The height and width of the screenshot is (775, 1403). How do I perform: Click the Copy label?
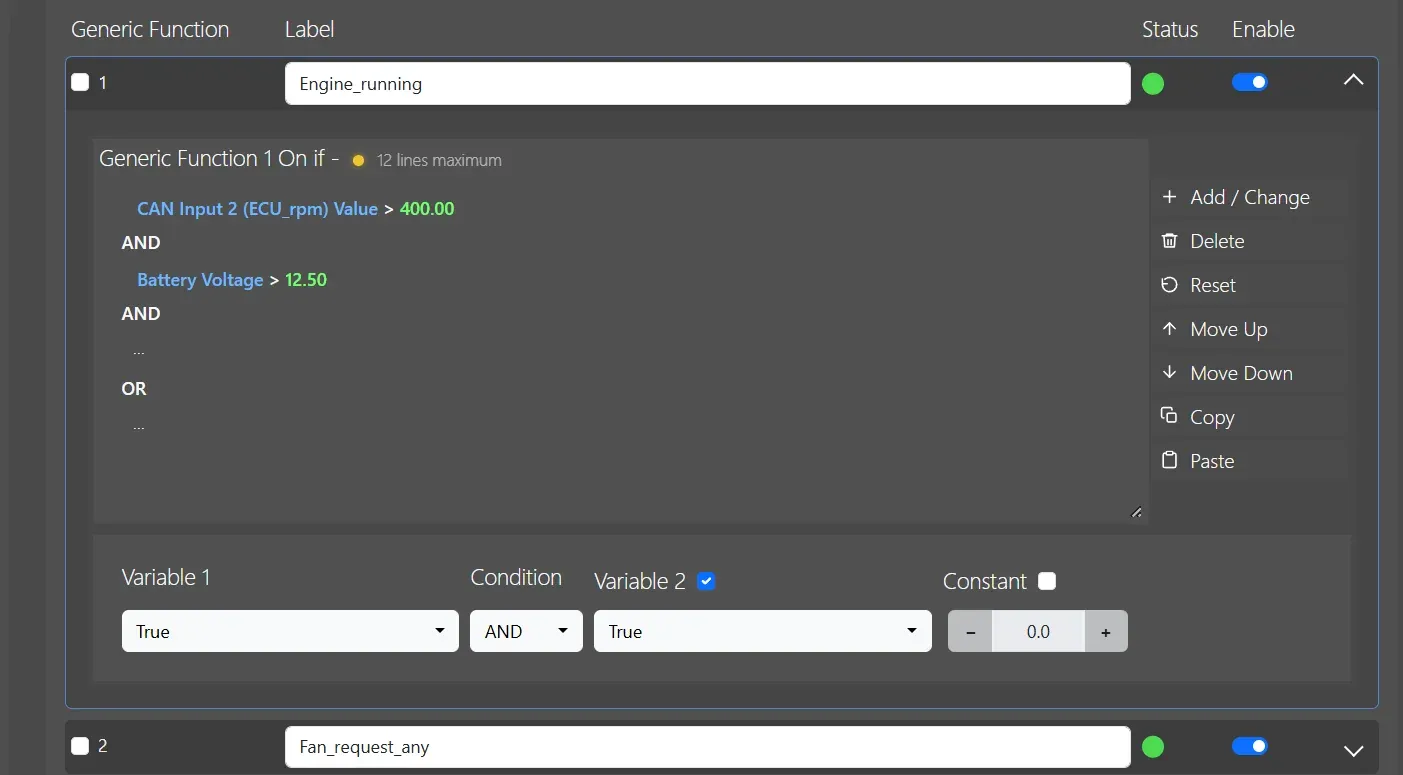coord(1212,417)
